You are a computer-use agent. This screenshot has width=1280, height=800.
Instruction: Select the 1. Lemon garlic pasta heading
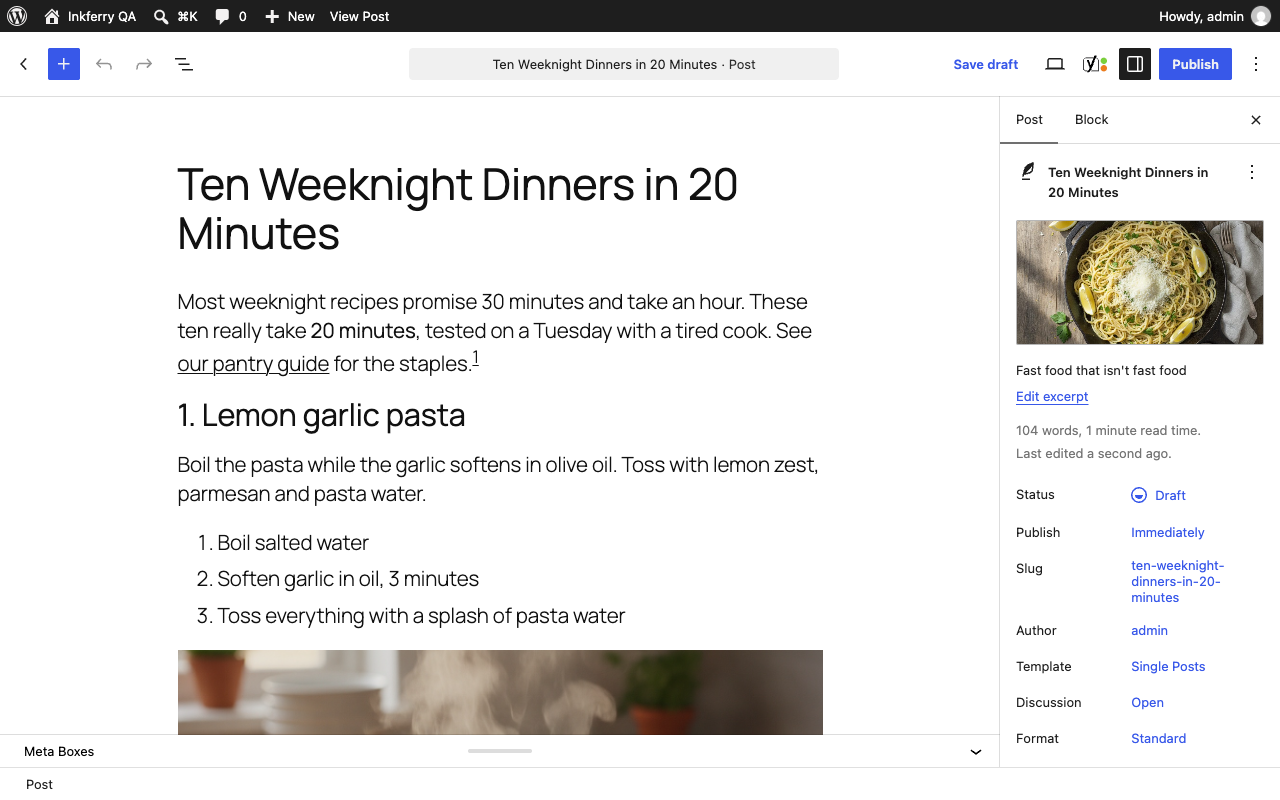(x=321, y=415)
